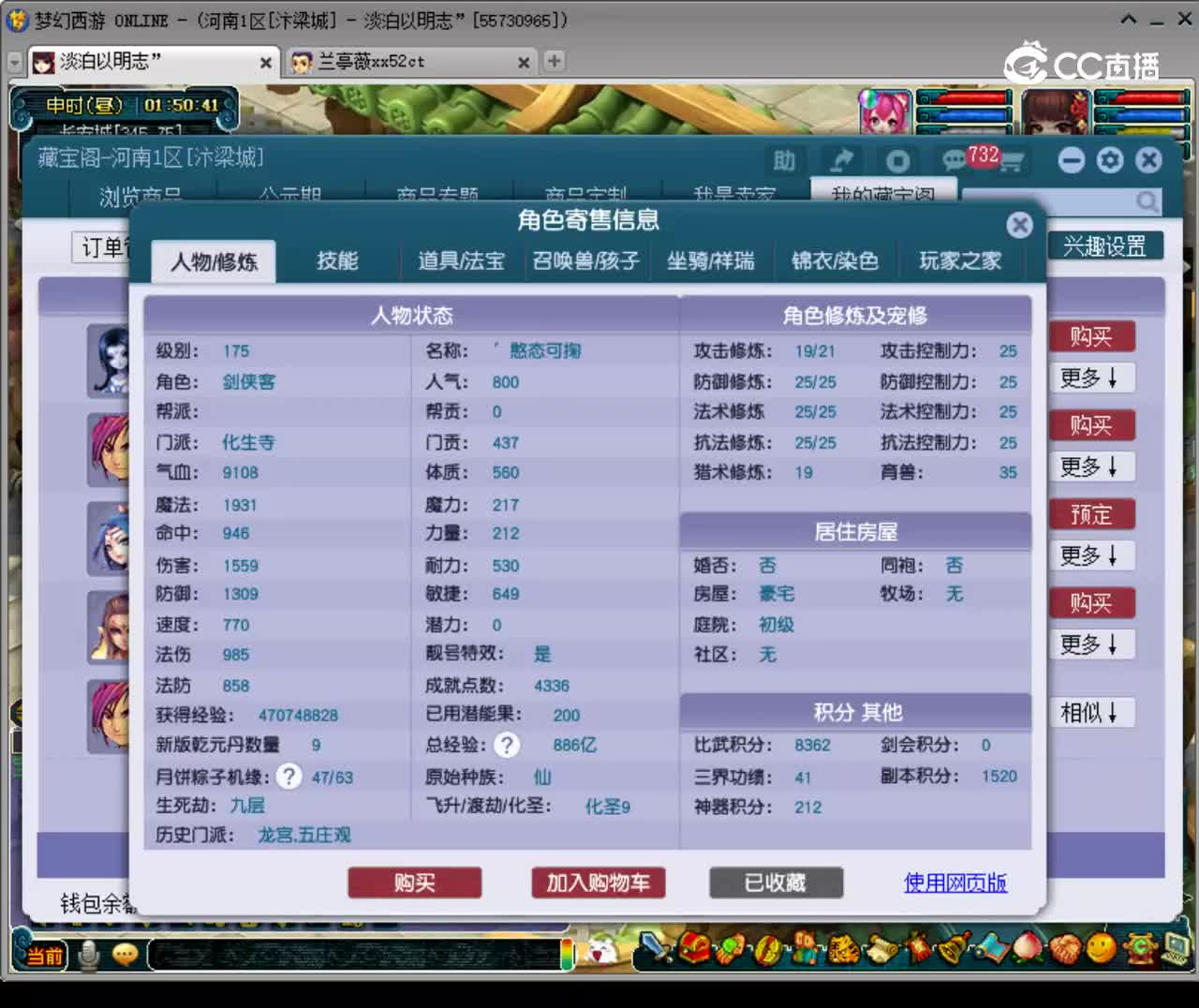Open the 助 helper button in 藏宝阁 header
The width and height of the screenshot is (1199, 1008).
[x=784, y=161]
